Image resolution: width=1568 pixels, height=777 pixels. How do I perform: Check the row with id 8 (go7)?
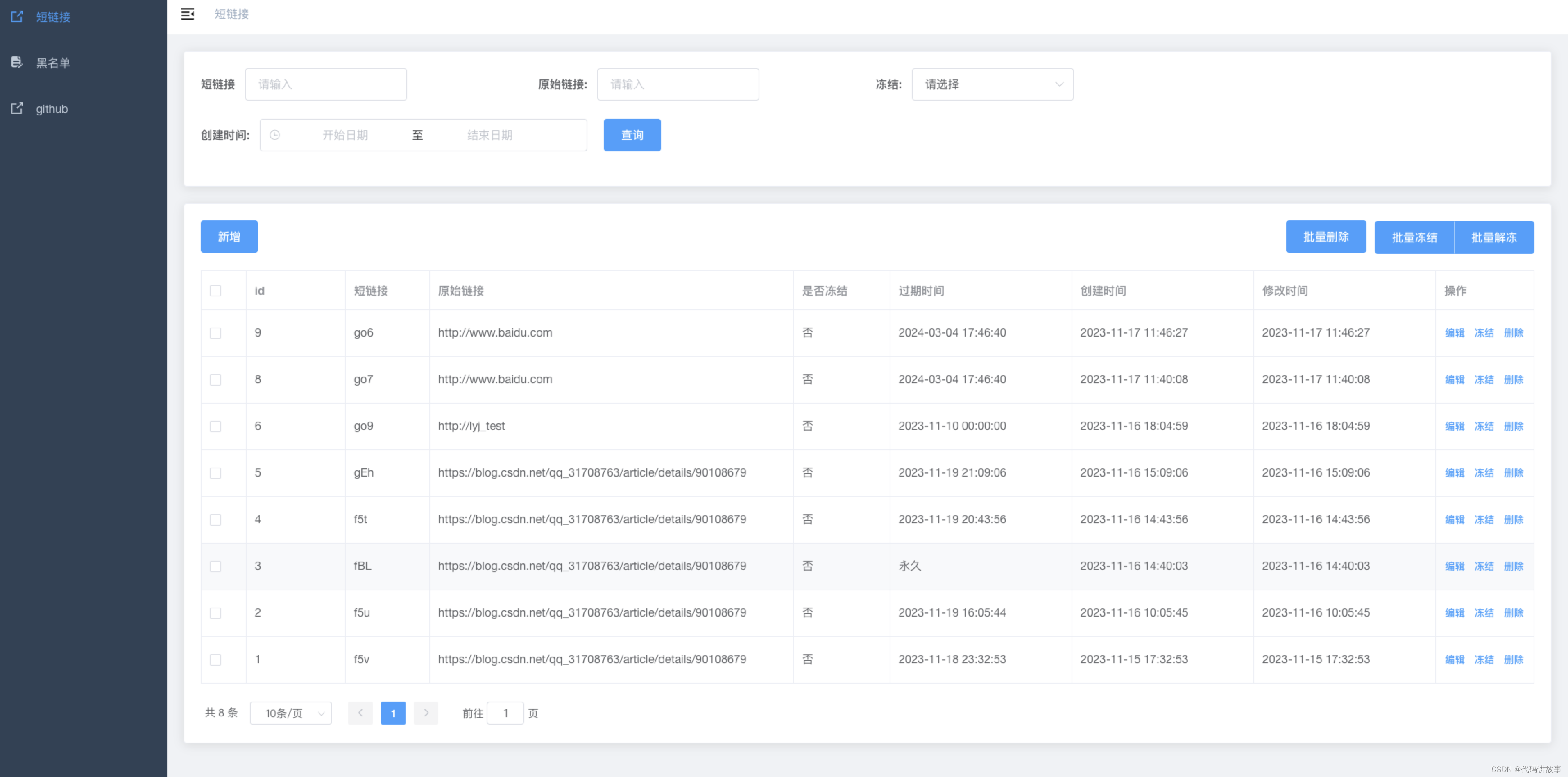coord(215,379)
